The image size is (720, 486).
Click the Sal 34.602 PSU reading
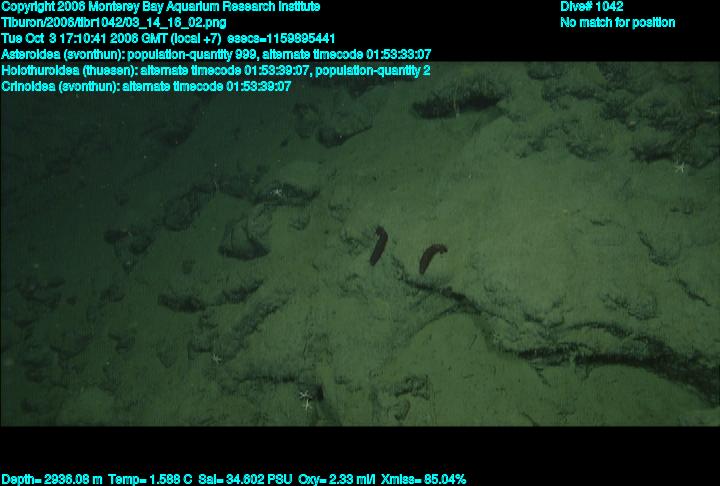coord(246,479)
